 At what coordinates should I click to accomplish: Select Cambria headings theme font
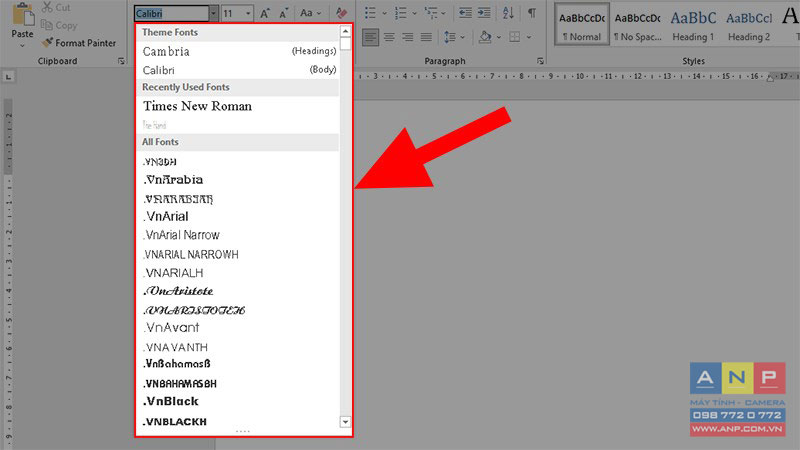(238, 51)
